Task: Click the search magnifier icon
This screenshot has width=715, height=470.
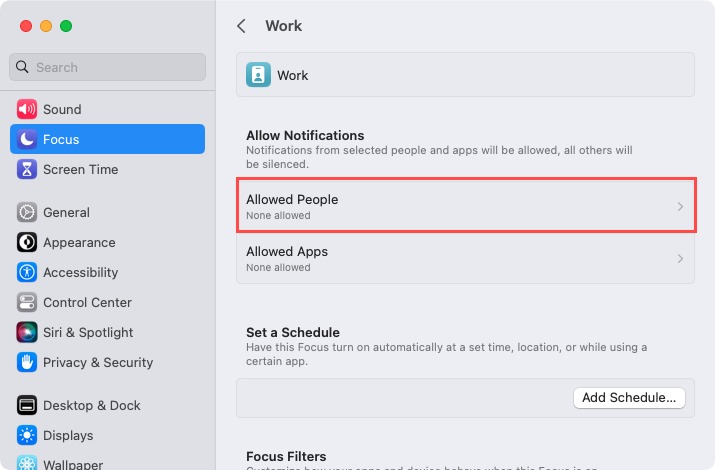Action: point(22,67)
